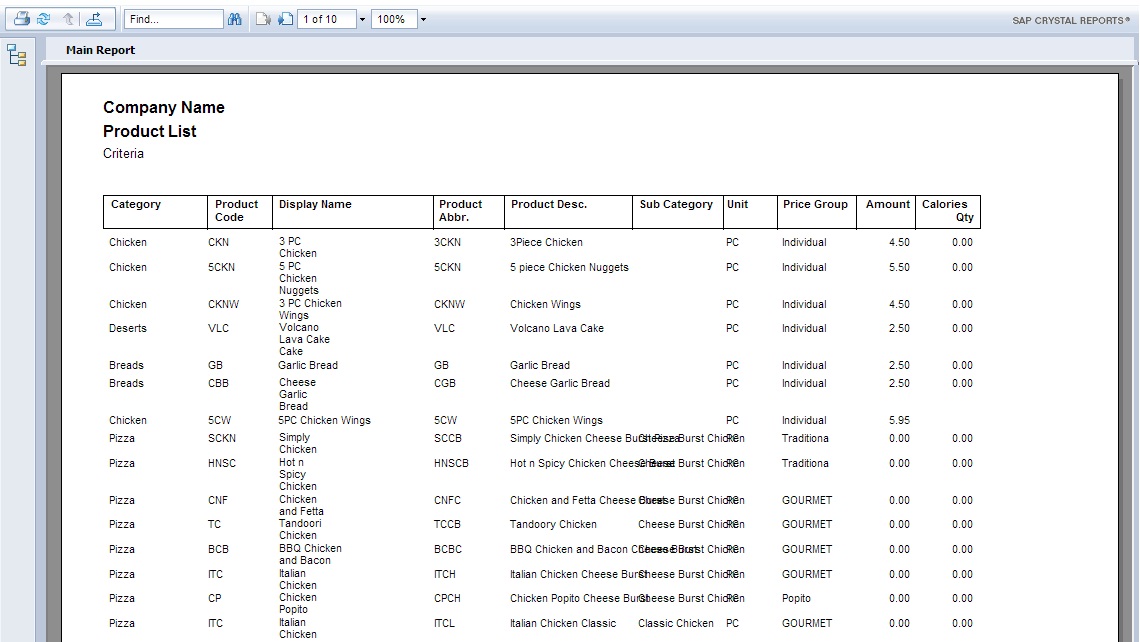Click the 5.95 amount value

pos(899,420)
